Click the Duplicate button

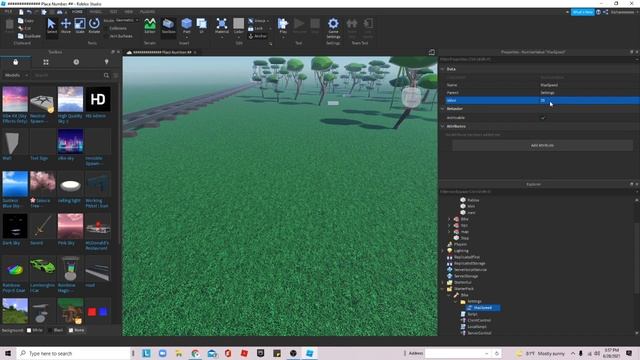pos(29,36)
